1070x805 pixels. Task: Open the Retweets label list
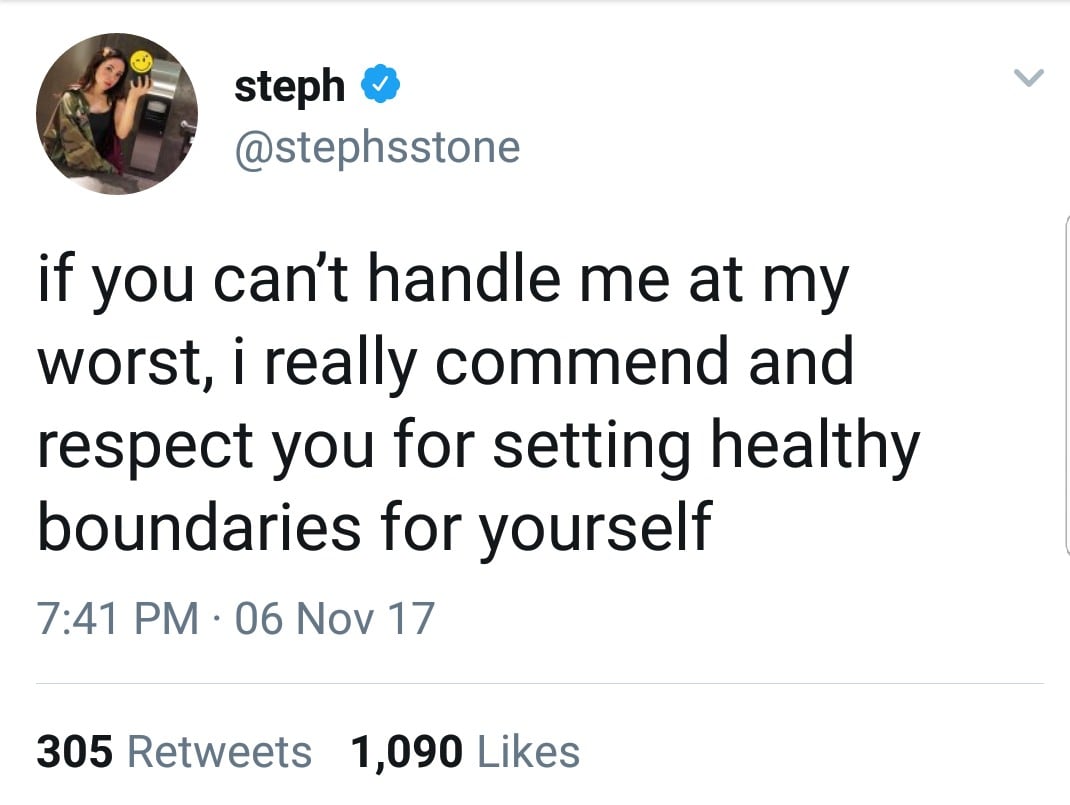coord(220,752)
